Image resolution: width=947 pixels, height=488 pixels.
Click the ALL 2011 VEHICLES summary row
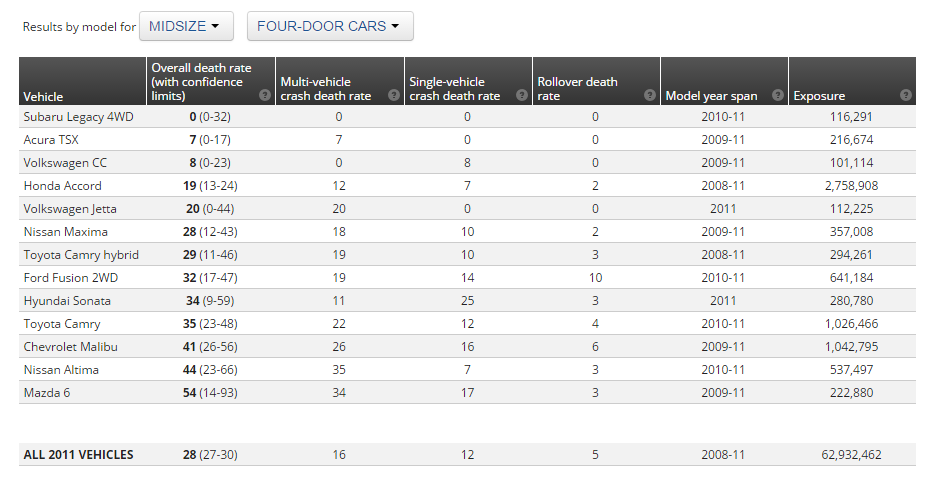(x=78, y=455)
